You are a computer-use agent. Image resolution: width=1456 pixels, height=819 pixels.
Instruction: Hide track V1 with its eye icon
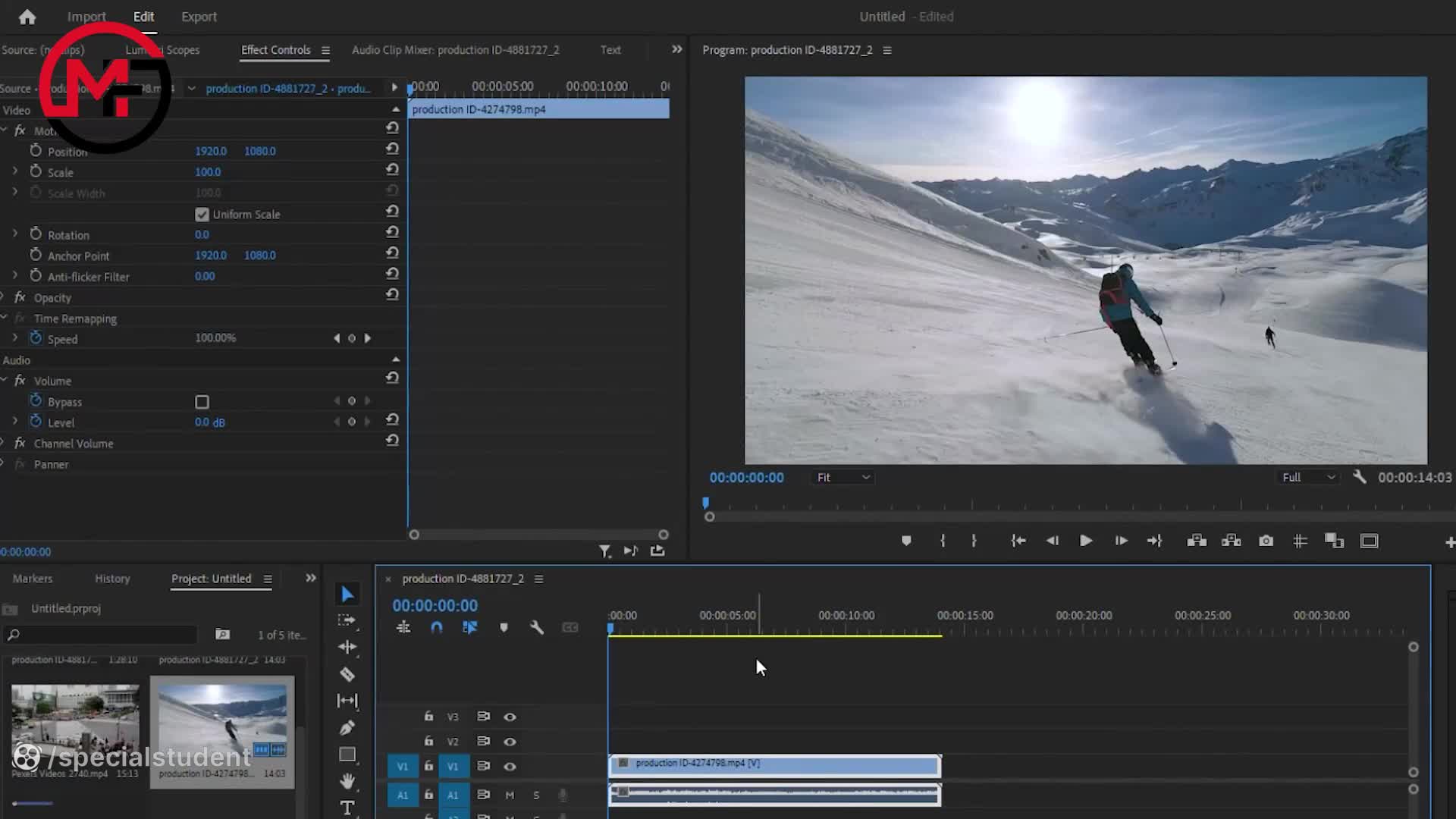point(510,767)
